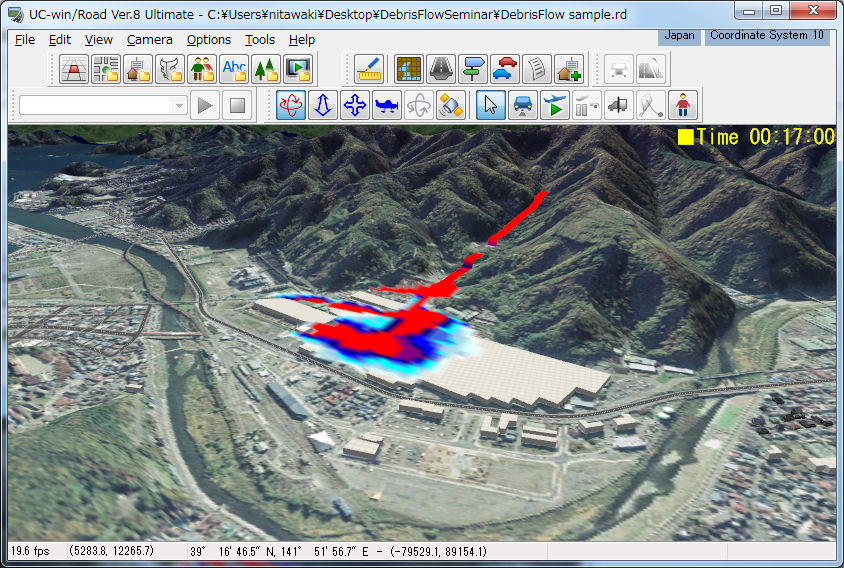Open the ruler and pencil measurement tool
This screenshot has width=844, height=568.
369,69
